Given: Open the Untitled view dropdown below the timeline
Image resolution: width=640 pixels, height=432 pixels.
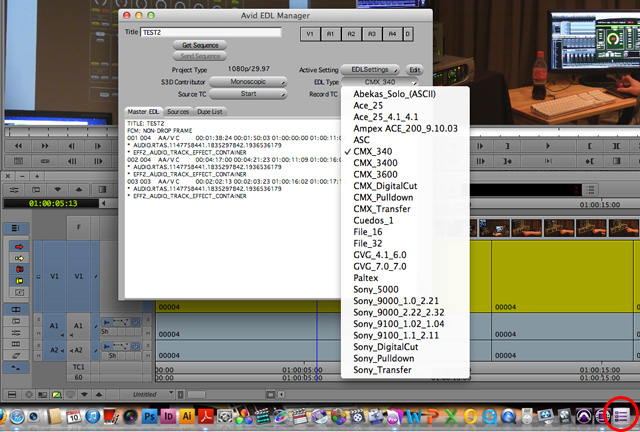Looking at the screenshot, I should tap(147, 394).
